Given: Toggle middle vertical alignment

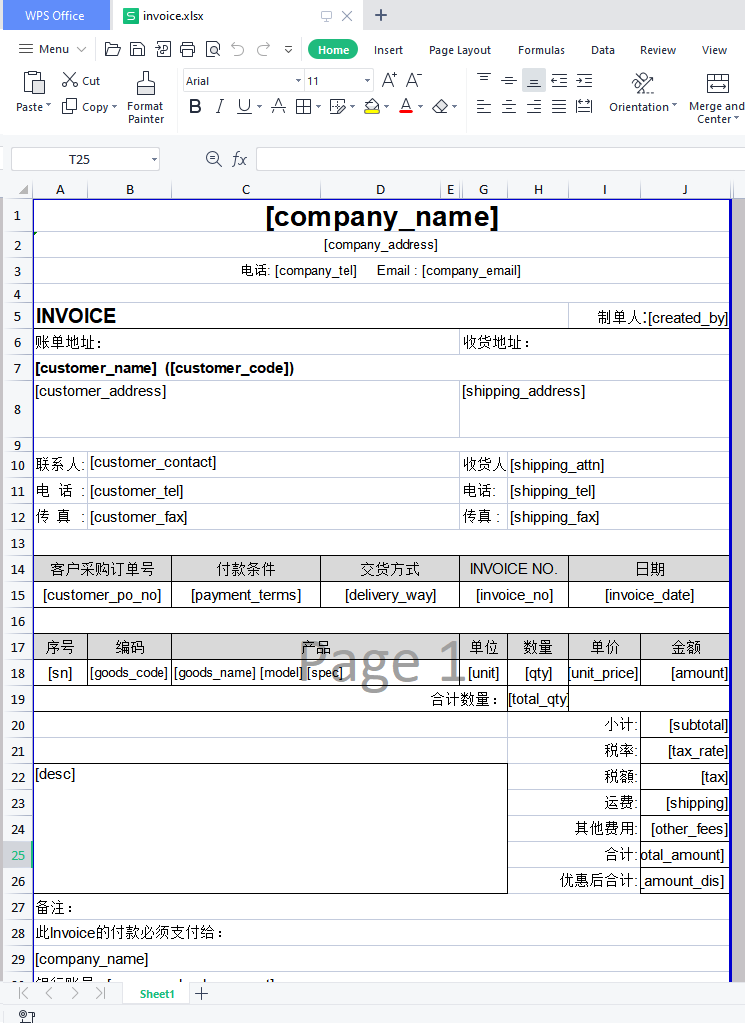Looking at the screenshot, I should coord(534,80).
